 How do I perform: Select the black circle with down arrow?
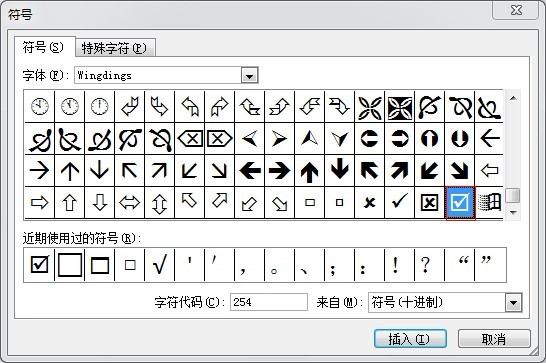click(459, 138)
